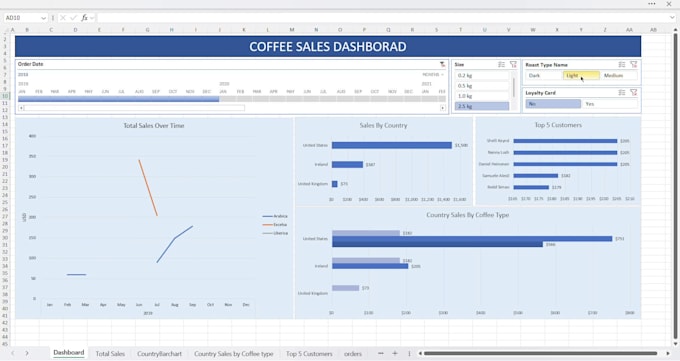Click the timeline horizontal scroll thumb
This screenshot has height=361, width=680.
(134, 108)
